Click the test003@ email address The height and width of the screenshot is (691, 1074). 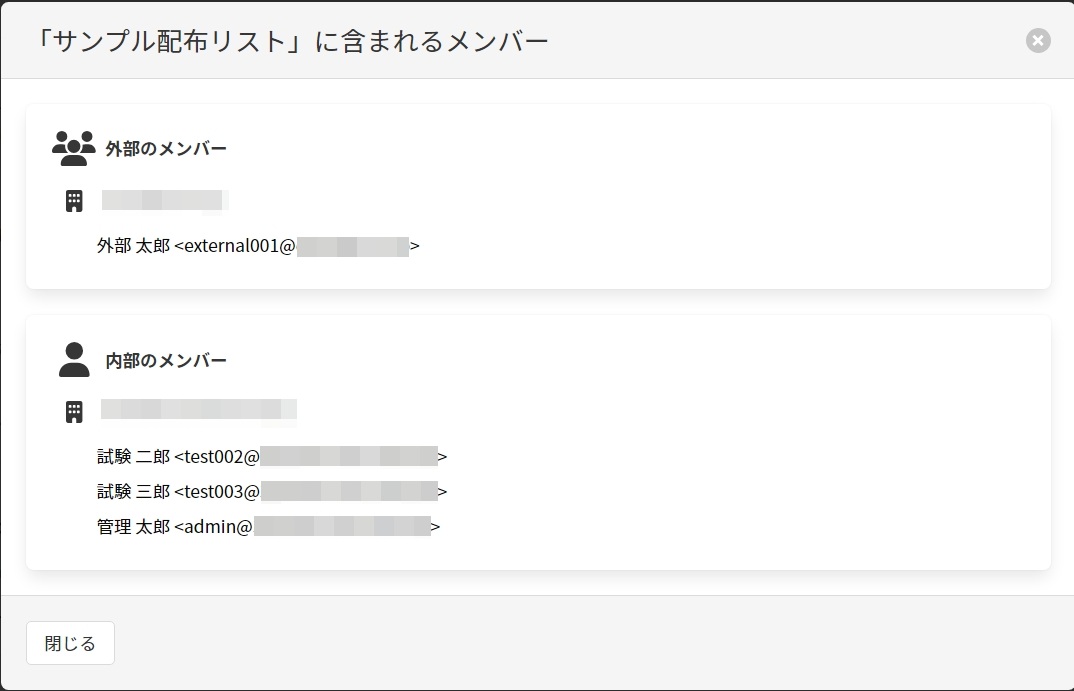310,492
